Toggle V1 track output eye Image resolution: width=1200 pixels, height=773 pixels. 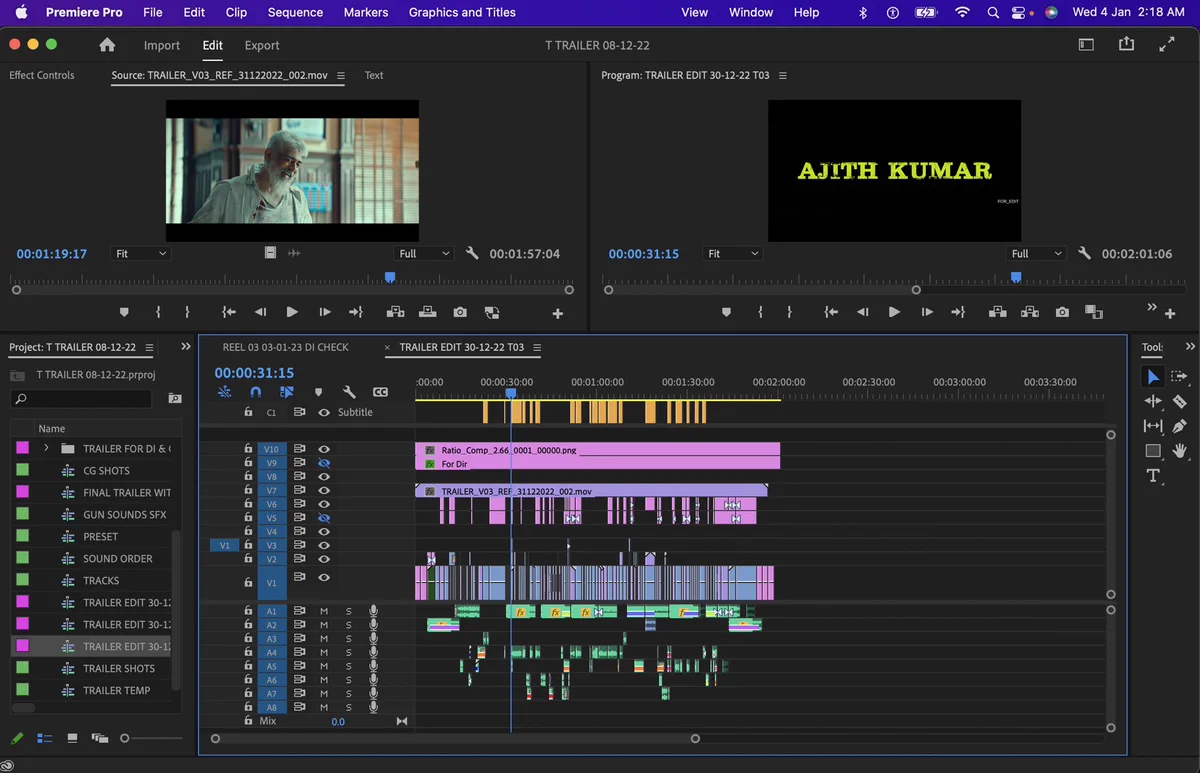(x=324, y=577)
